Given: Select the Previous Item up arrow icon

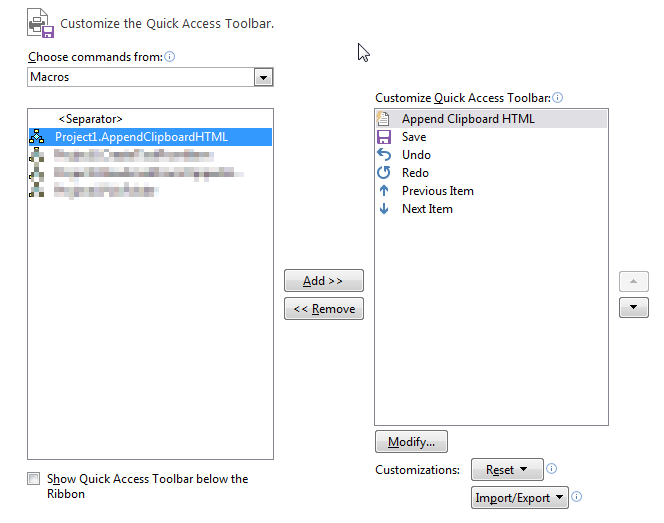Looking at the screenshot, I should pos(384,191).
